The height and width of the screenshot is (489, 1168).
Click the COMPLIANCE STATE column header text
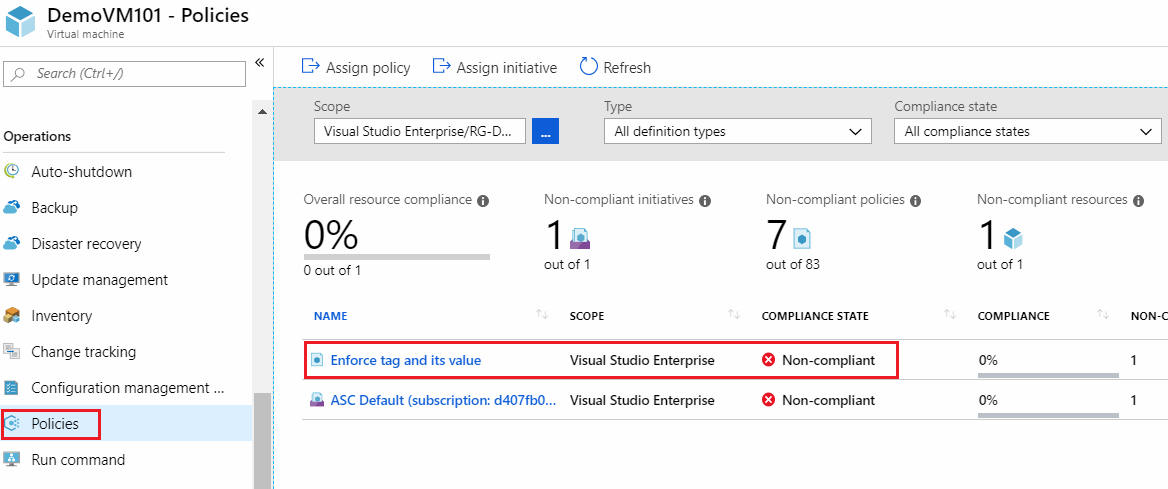815,316
